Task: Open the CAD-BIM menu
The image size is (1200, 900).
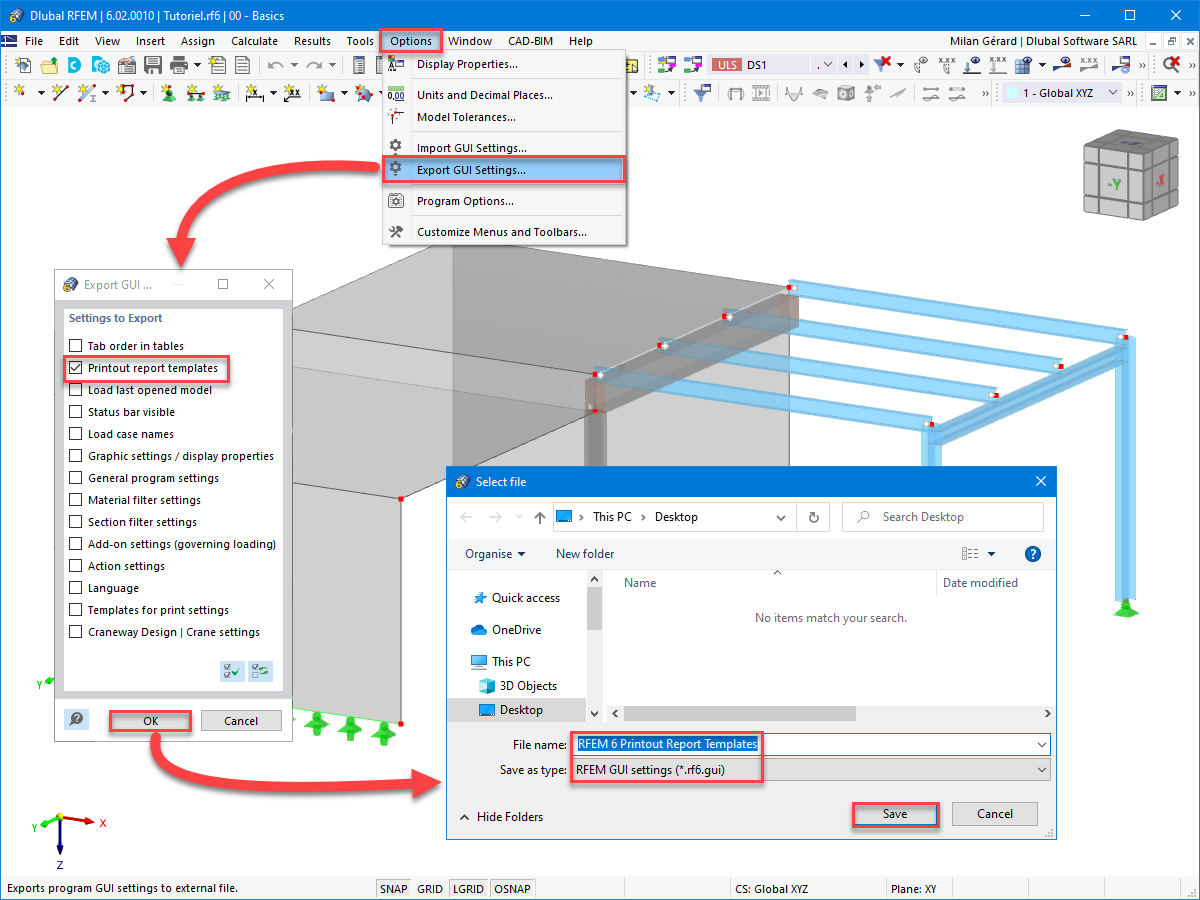Action: 530,41
